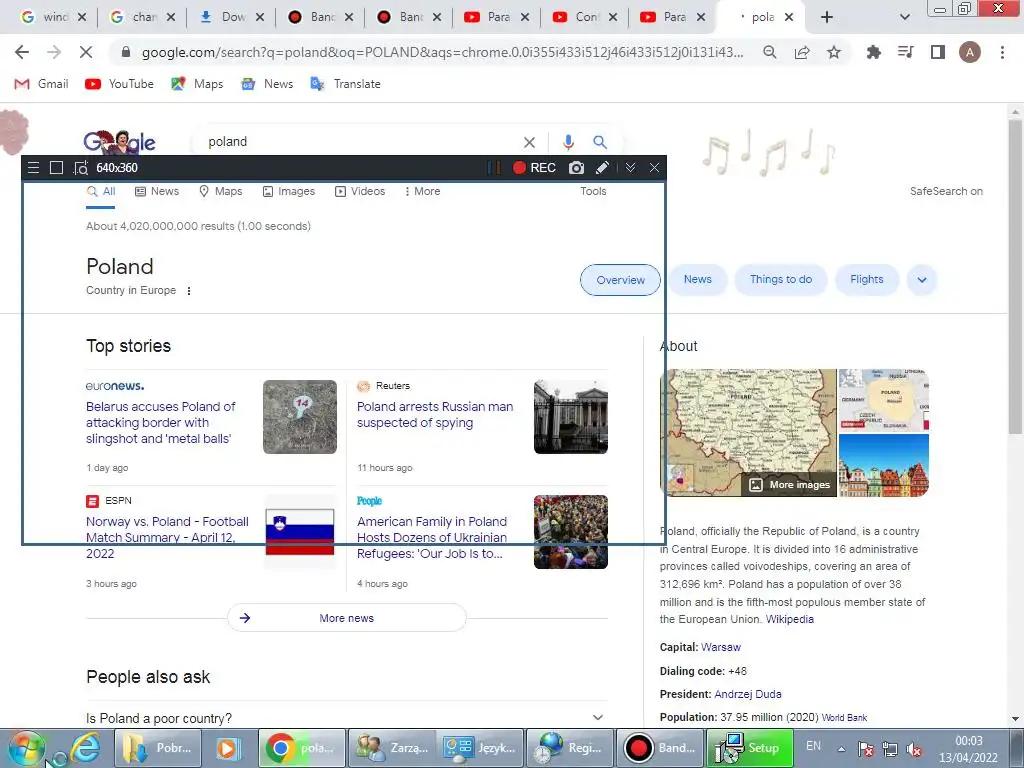Click the Bandicam find window magnifier icon
1024x768 pixels.
click(80, 168)
